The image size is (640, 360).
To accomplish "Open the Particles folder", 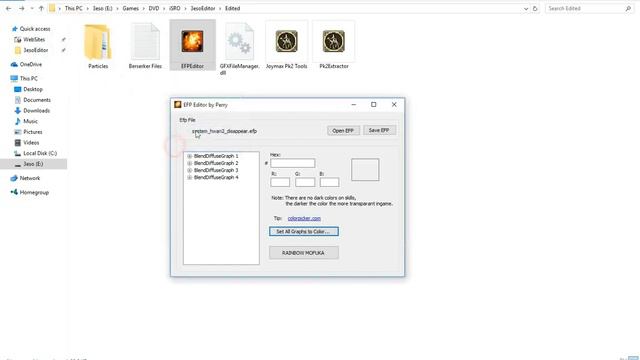I will (x=98, y=46).
